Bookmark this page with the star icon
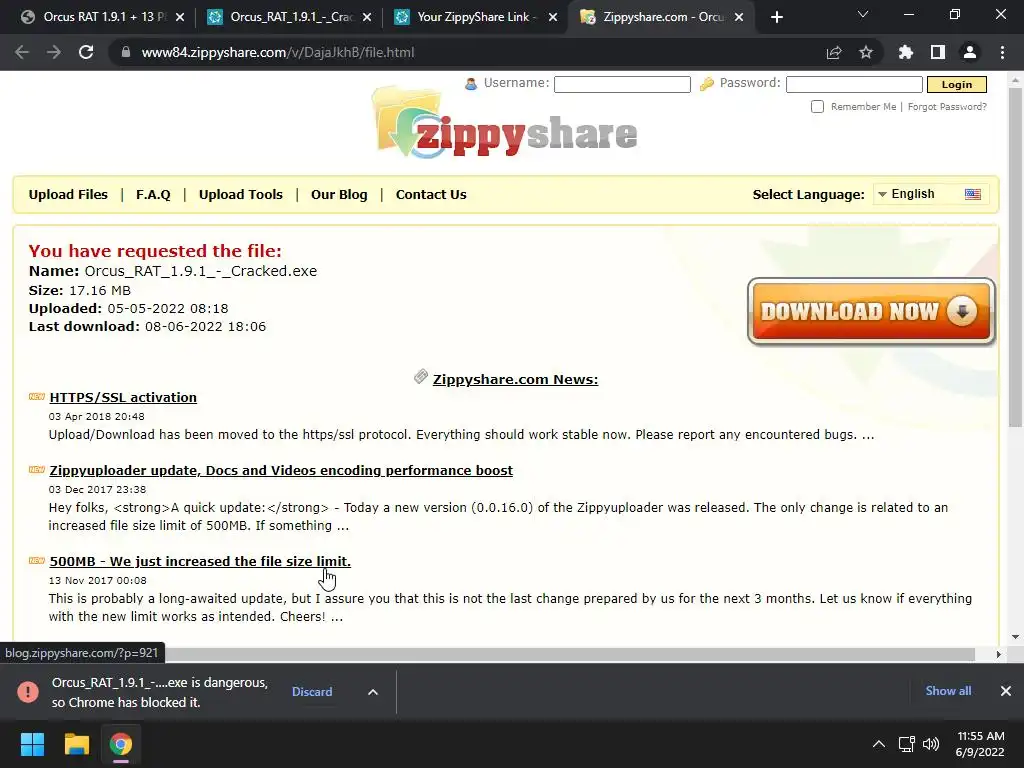The height and width of the screenshot is (768, 1024). tap(866, 52)
